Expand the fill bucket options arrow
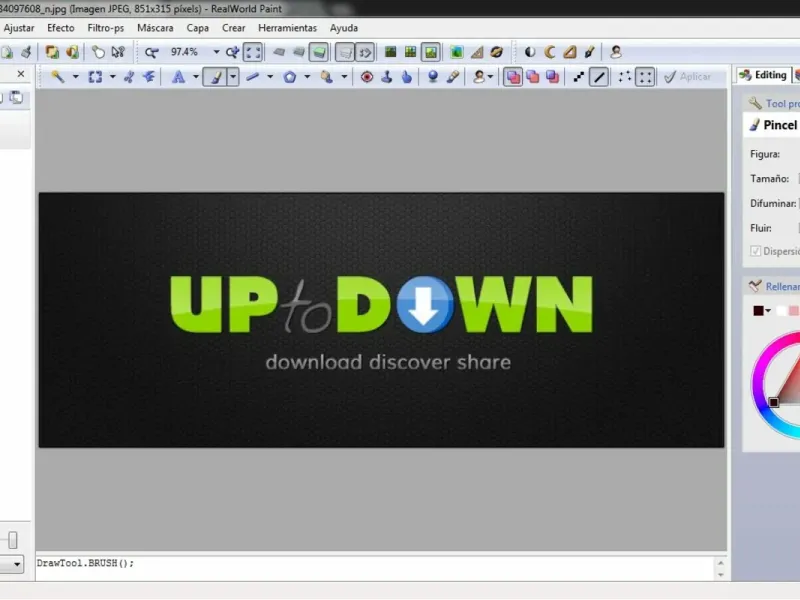Screen dimensions: 800x600 coord(344,77)
